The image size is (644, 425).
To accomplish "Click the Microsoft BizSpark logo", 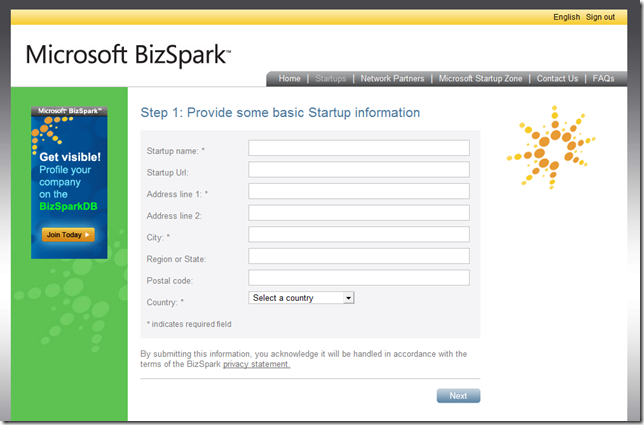I will tap(128, 55).
